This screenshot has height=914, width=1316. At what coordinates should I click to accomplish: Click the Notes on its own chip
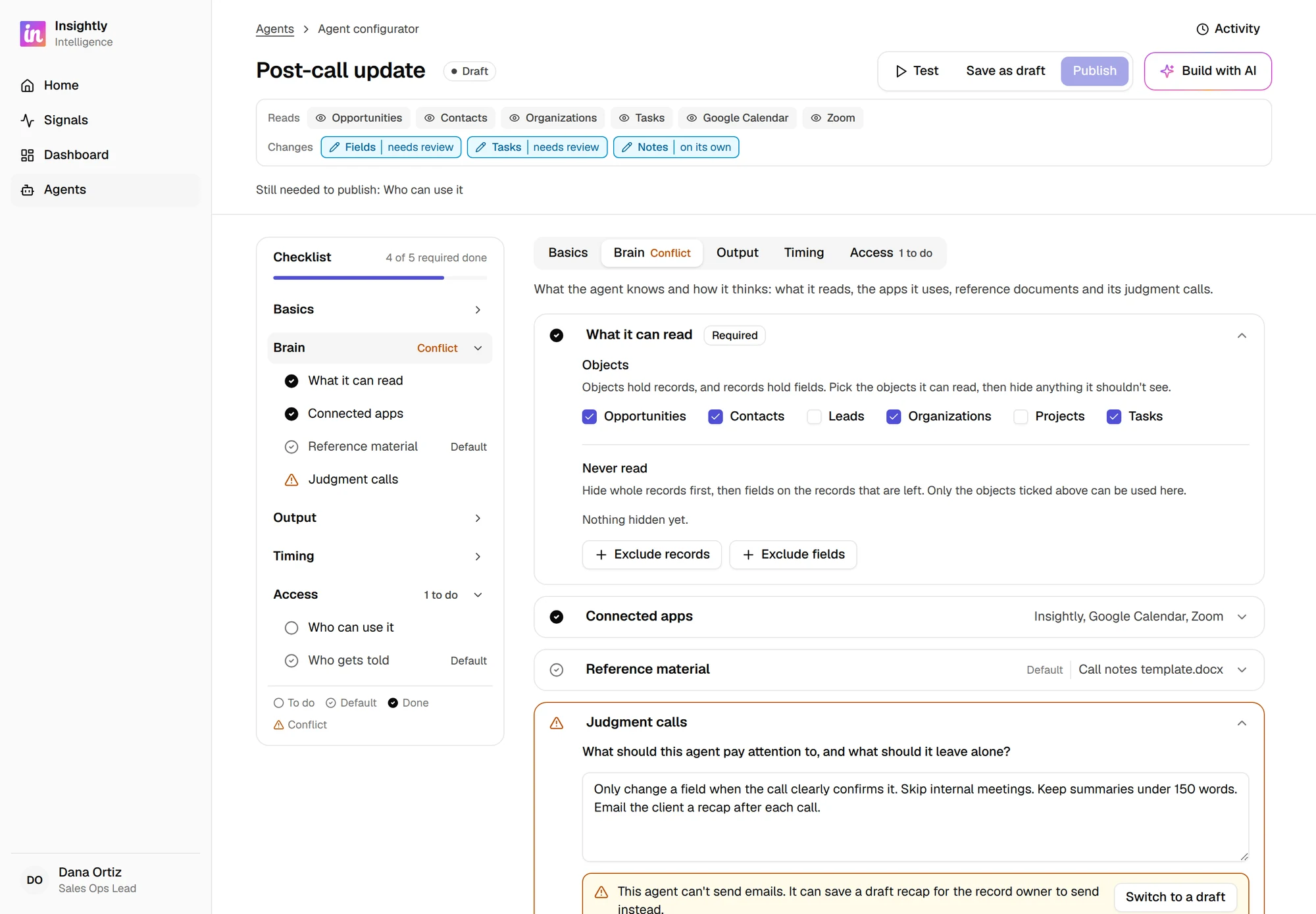coord(676,147)
